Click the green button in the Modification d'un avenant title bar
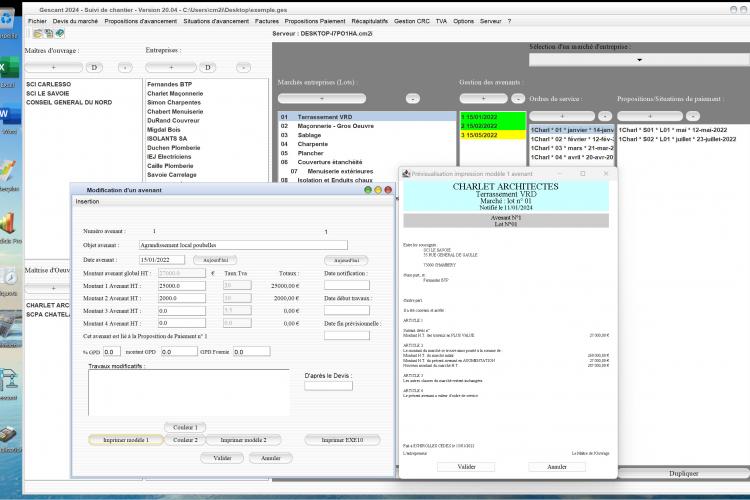This screenshot has height=500, width=750. (x=367, y=190)
